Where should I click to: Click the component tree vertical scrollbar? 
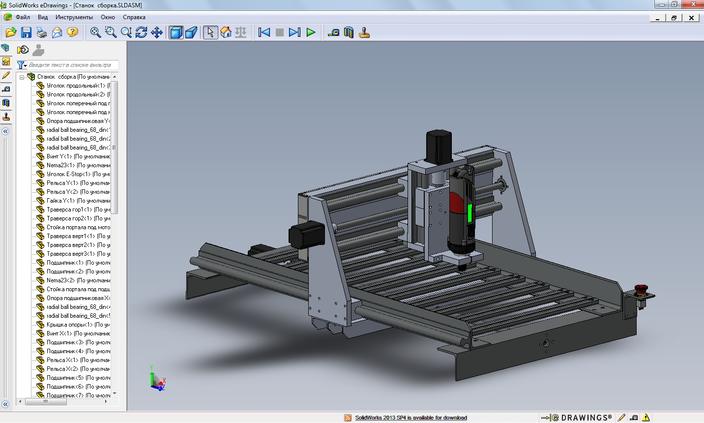[x=114, y=147]
